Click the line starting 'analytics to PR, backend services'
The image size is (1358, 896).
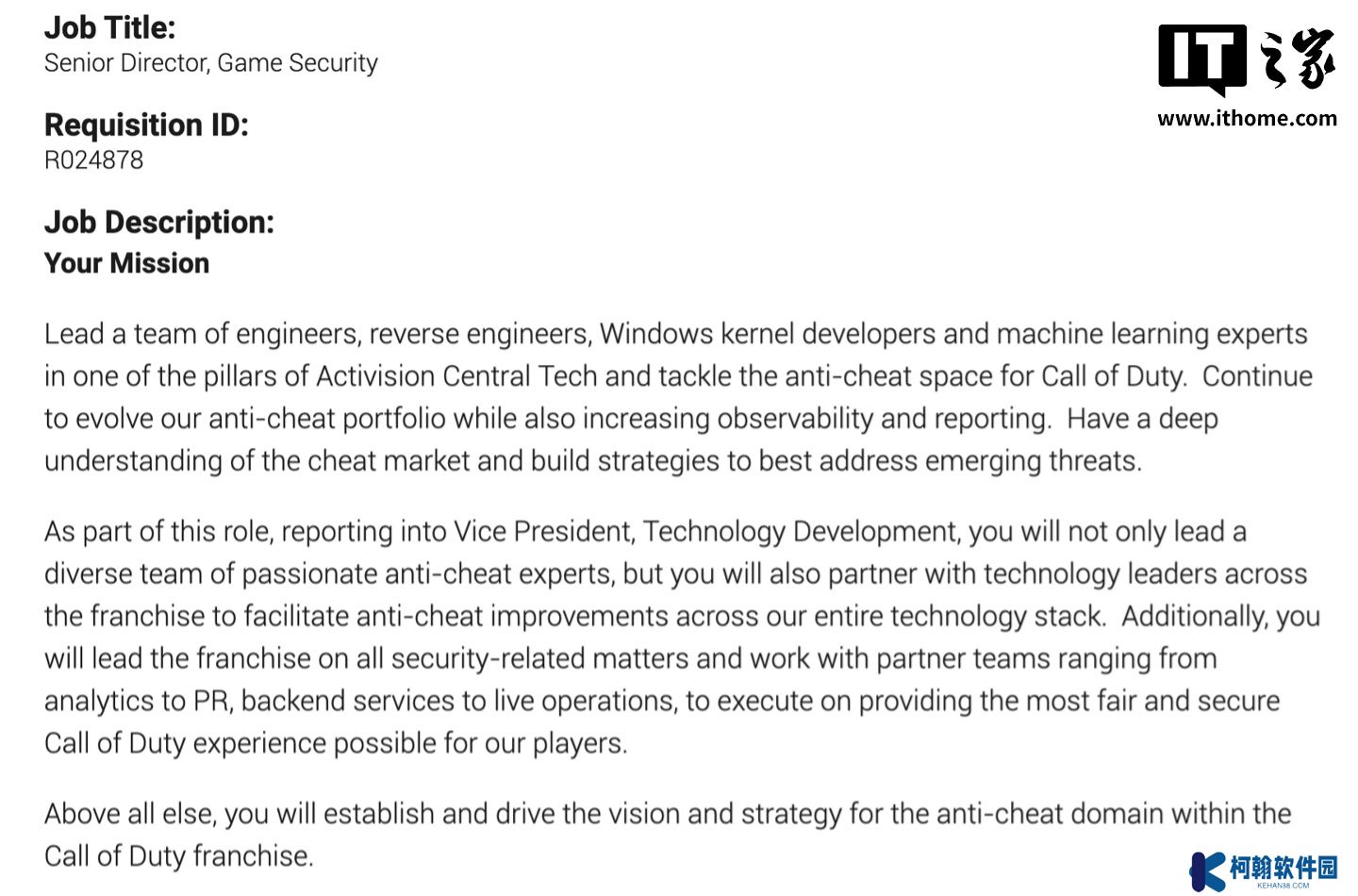pos(662,701)
